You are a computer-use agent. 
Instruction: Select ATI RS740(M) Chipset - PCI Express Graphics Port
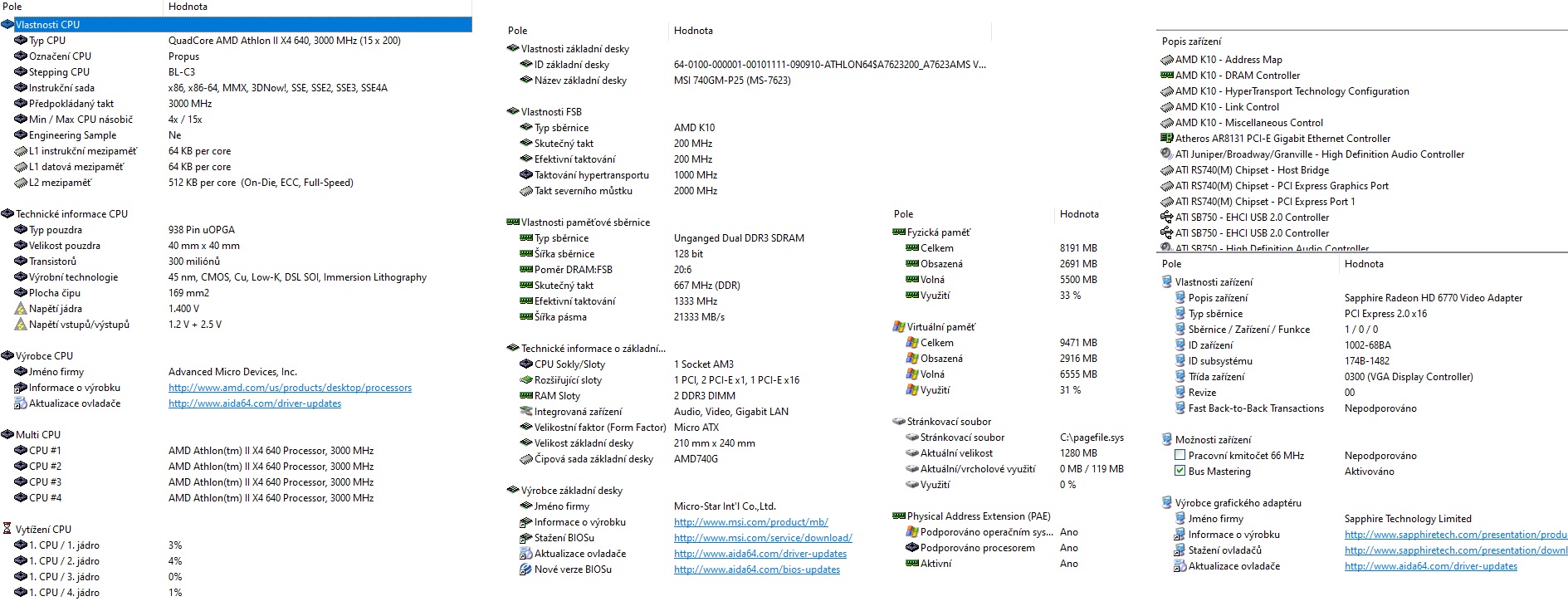coord(1282,186)
